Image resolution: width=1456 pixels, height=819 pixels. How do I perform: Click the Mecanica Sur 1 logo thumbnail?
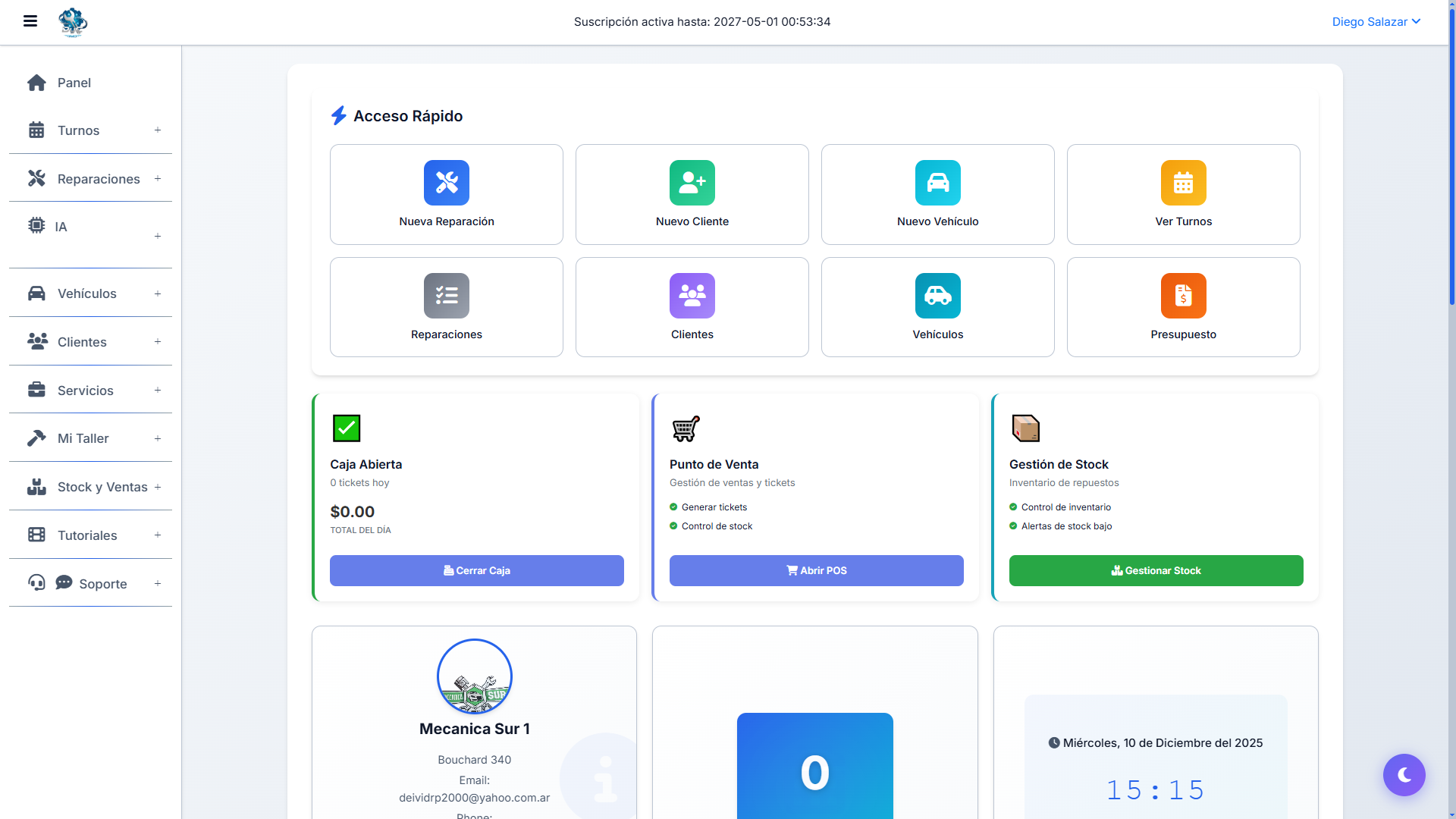(x=475, y=676)
